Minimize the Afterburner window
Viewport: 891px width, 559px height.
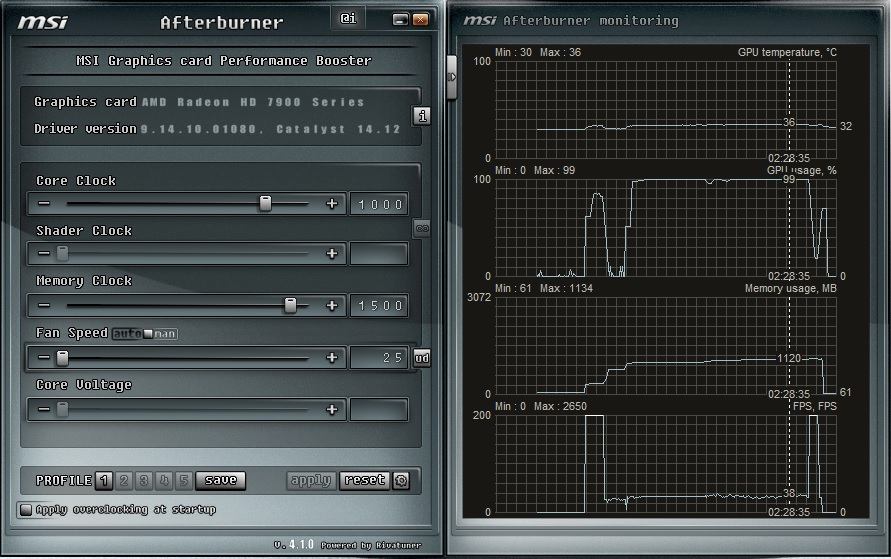[x=401, y=20]
